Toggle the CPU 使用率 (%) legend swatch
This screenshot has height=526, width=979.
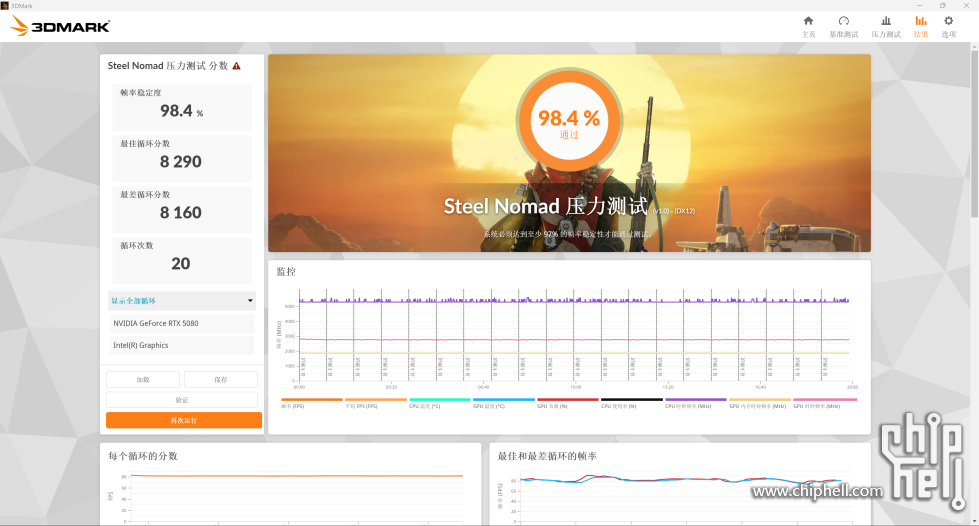(x=632, y=402)
